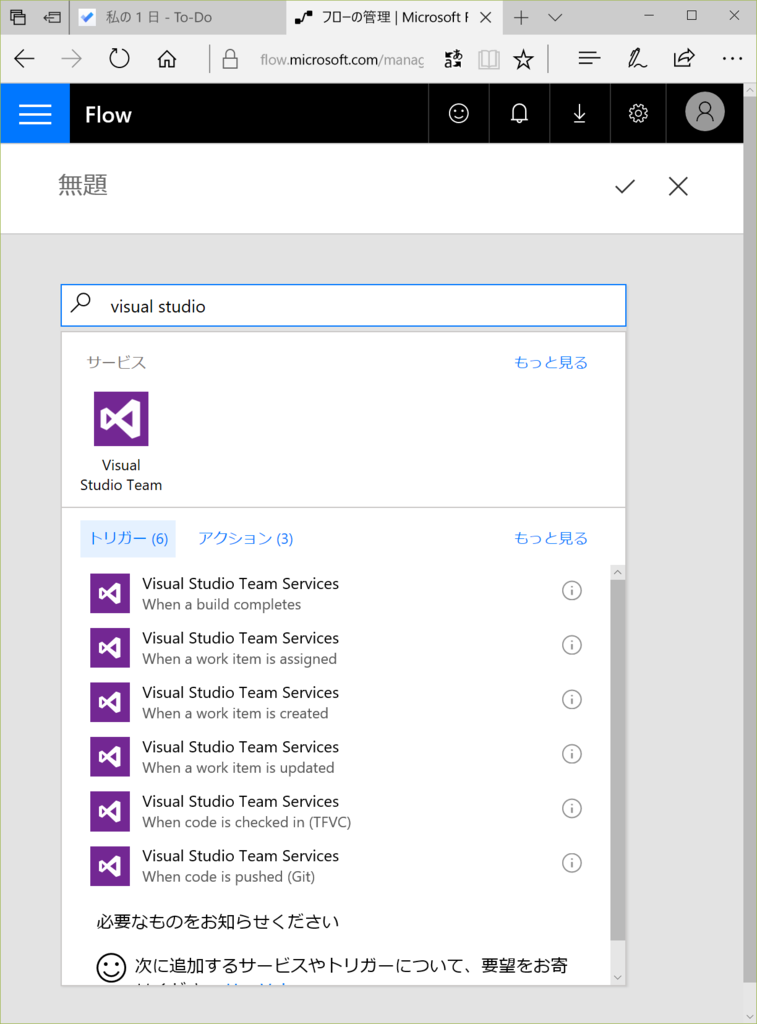The width and height of the screenshot is (757, 1024).
Task: Choose the When a work item is updated trigger
Action: click(x=336, y=756)
